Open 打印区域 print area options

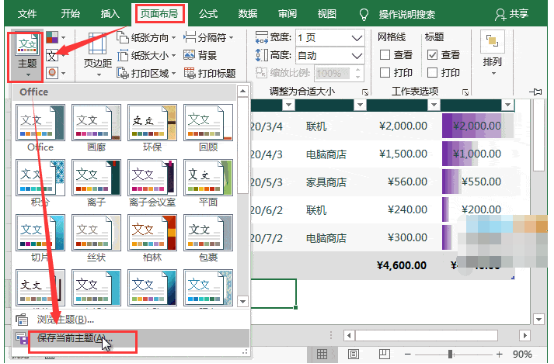coord(146,74)
